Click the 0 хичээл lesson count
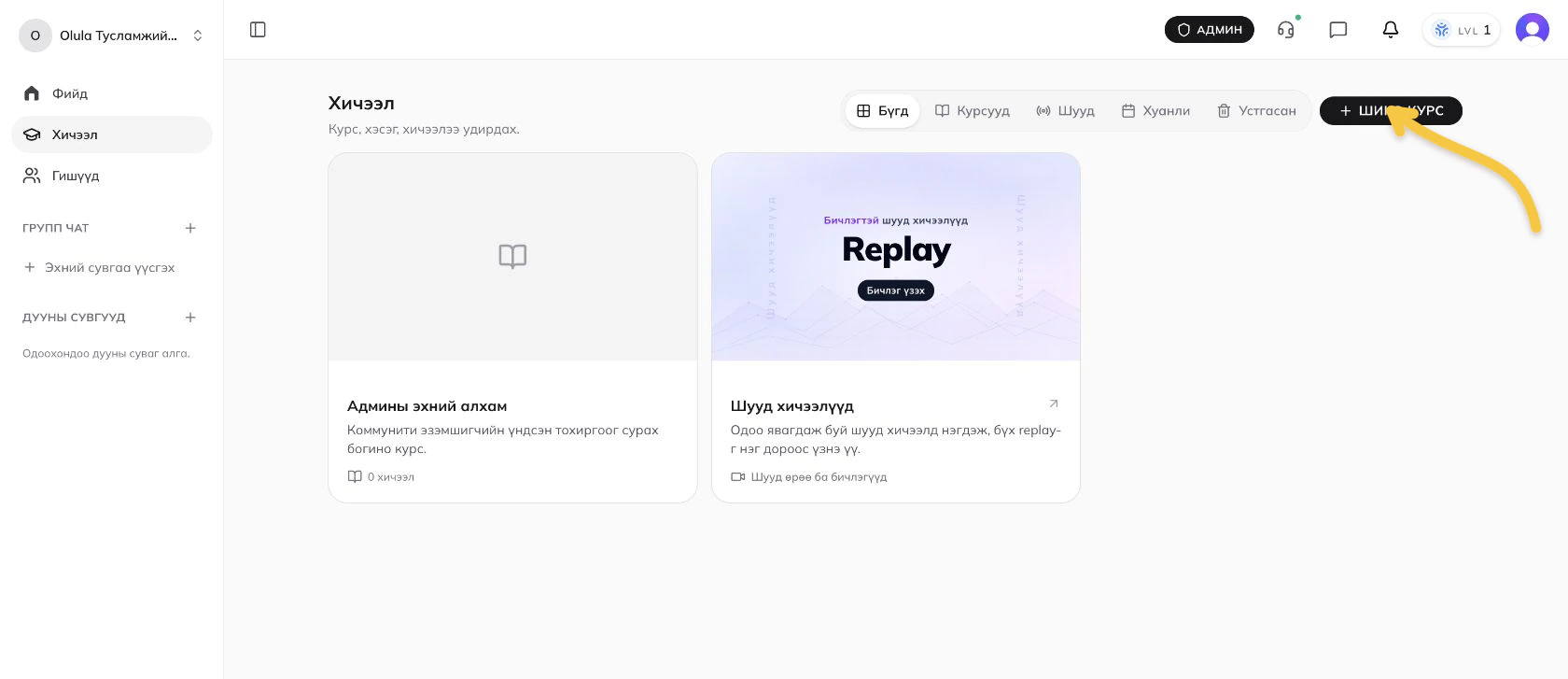 pyautogui.click(x=381, y=477)
